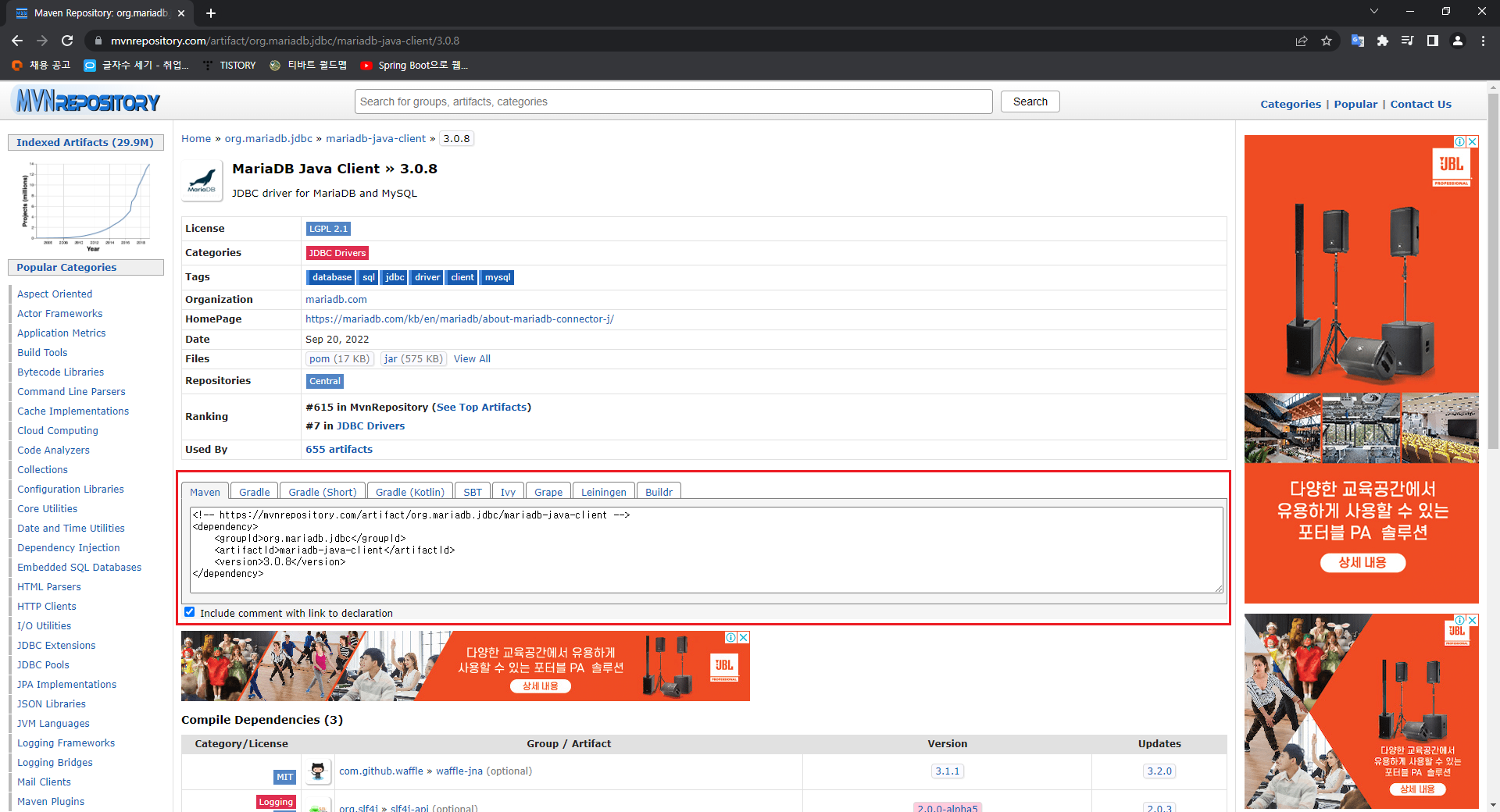Focus the artifact search input field

pos(673,101)
